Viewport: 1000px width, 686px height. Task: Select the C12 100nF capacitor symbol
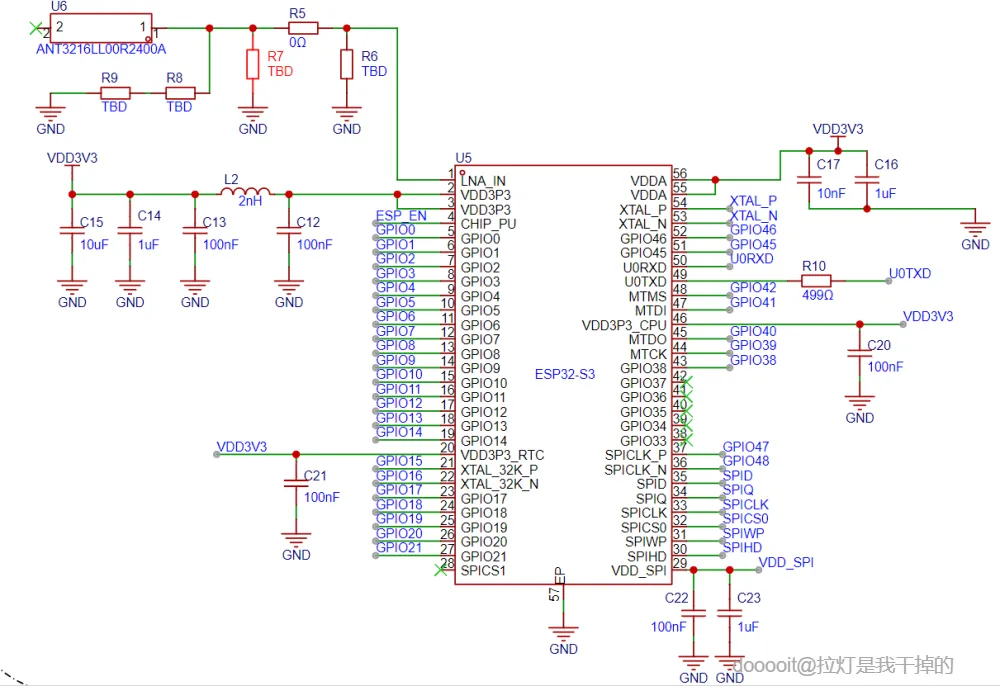[x=289, y=231]
